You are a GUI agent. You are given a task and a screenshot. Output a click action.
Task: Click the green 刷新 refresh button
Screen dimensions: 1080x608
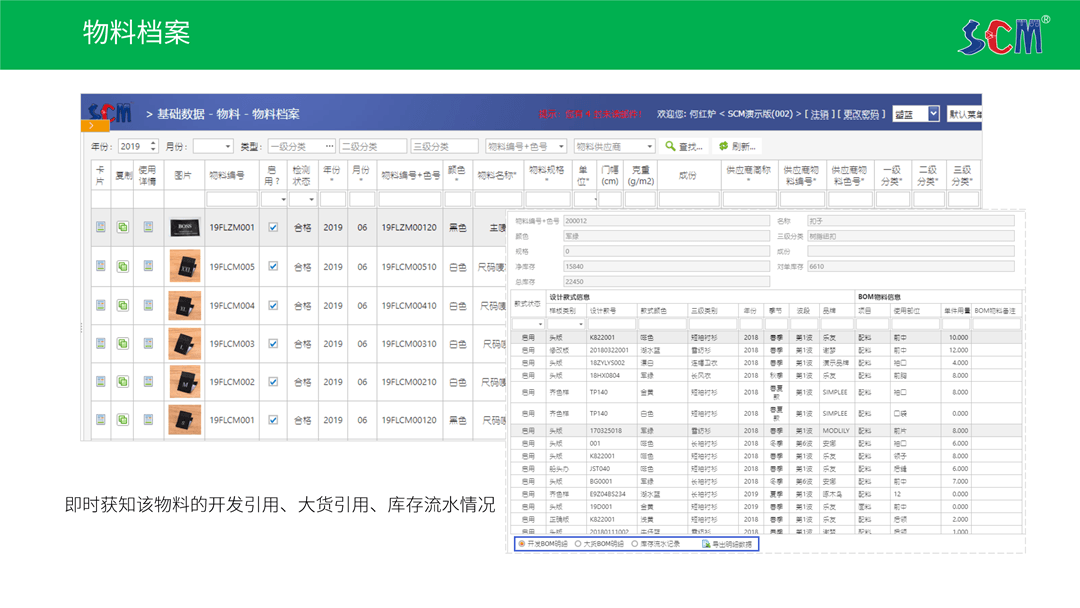pyautogui.click(x=737, y=147)
